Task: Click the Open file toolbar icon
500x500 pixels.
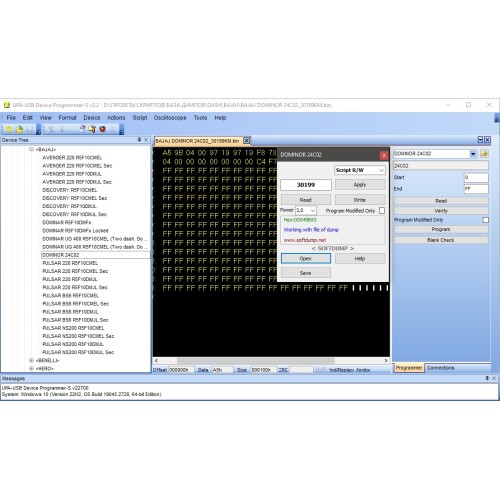Action: [19, 129]
